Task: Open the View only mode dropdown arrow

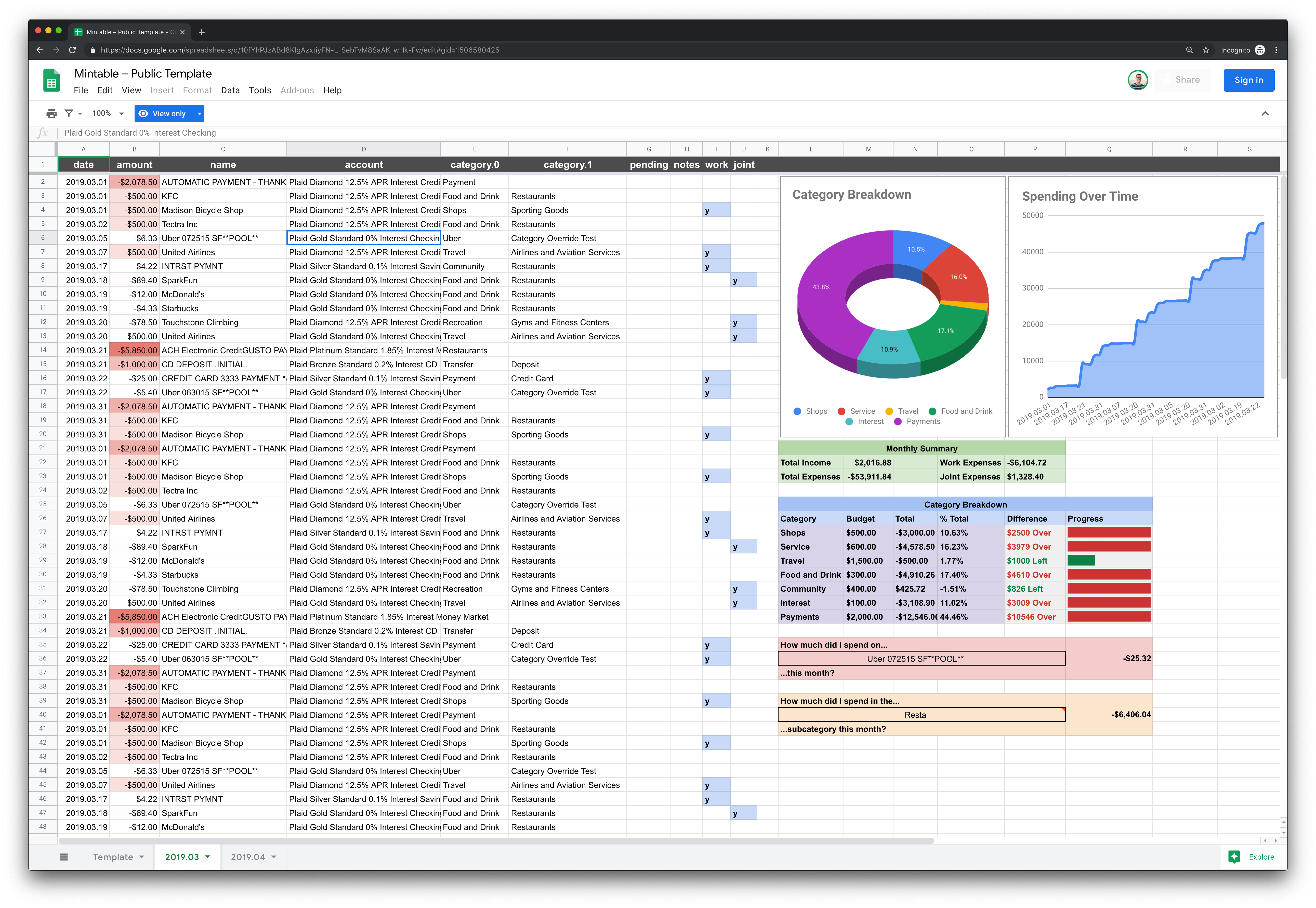Action: 199,114
